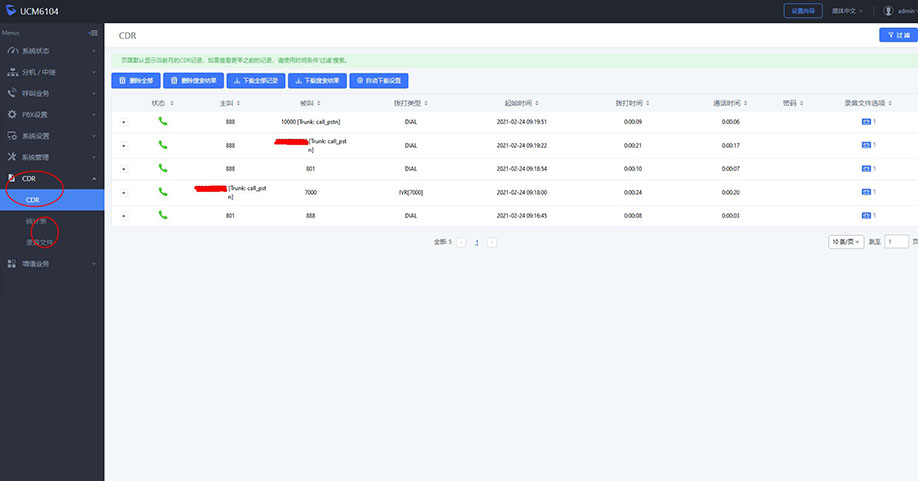The image size is (918, 481).
Task: Open the 自动下载设置 button
Action: pos(379,81)
